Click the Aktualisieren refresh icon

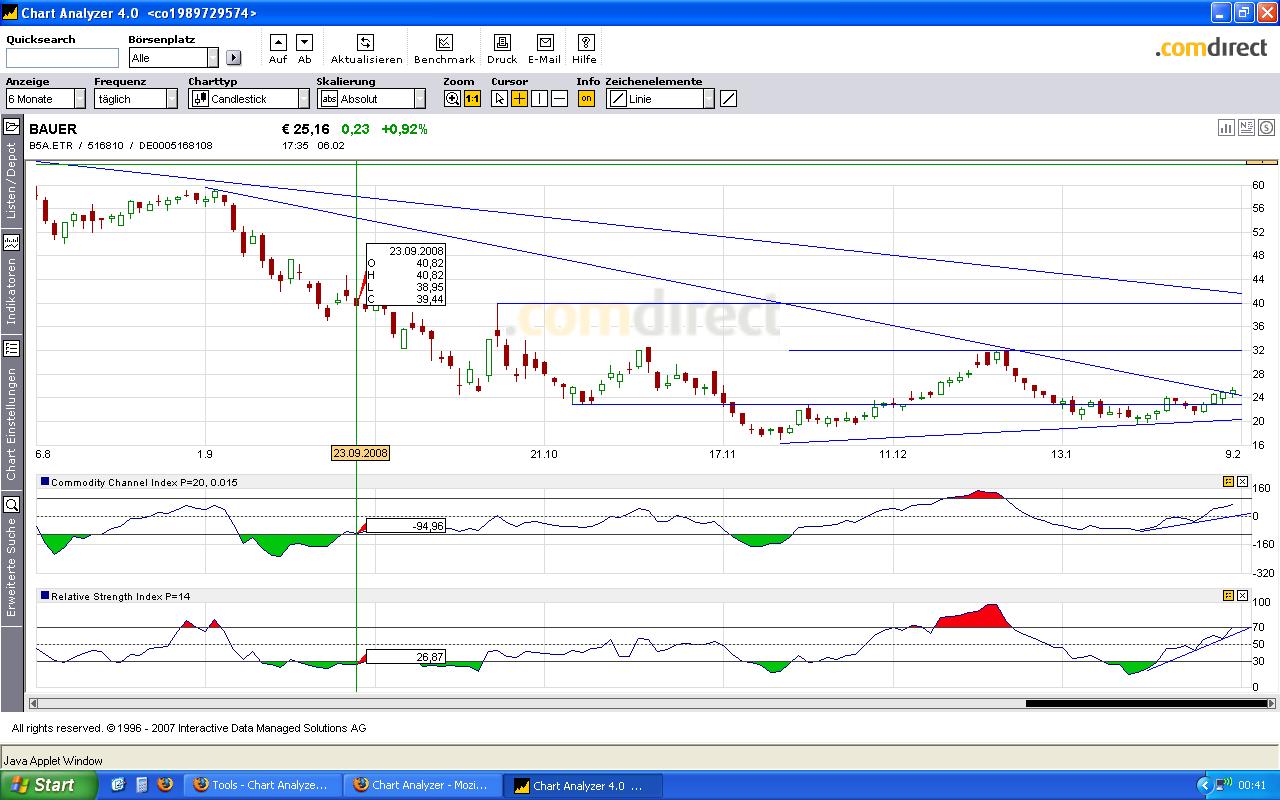(x=365, y=43)
